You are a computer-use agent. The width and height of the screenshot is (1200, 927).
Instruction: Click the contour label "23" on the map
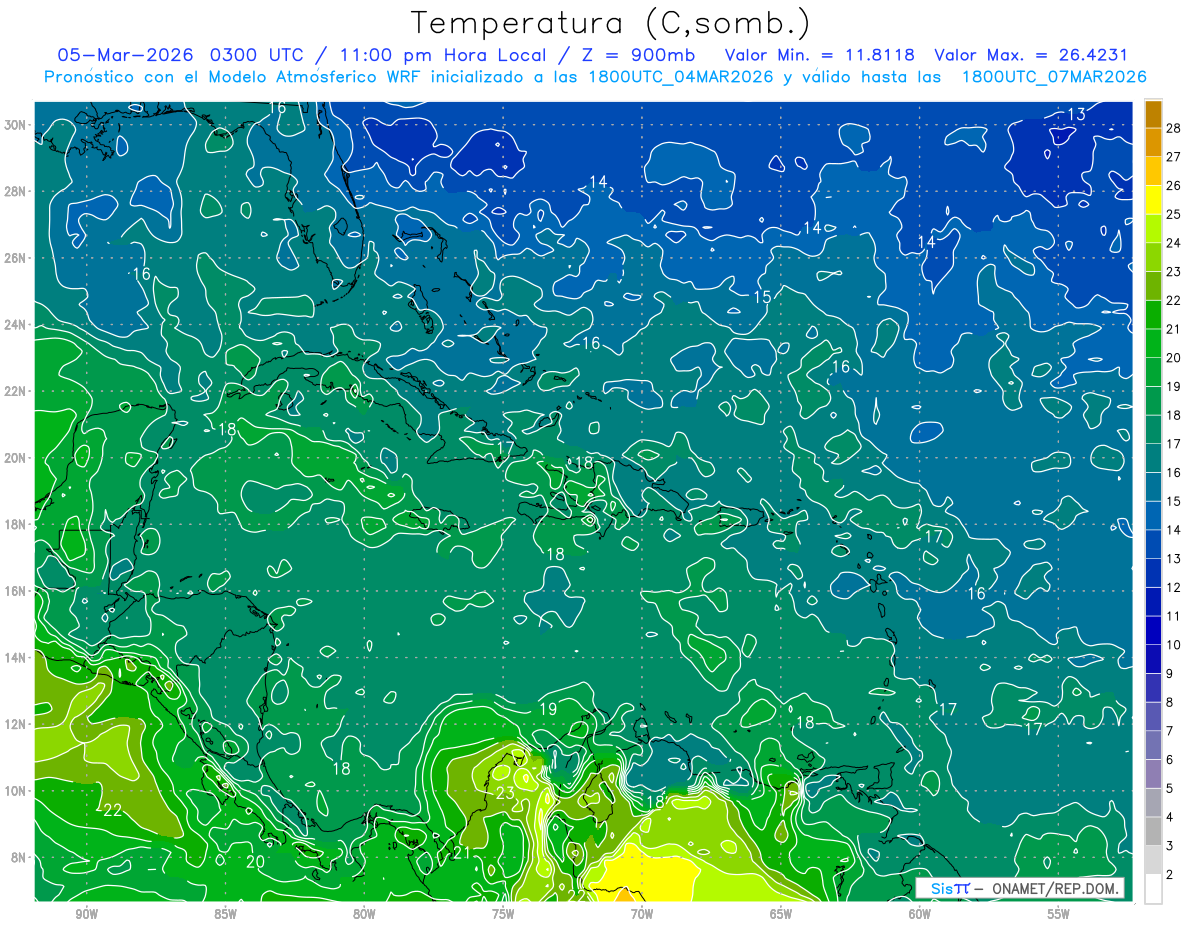coord(505,793)
